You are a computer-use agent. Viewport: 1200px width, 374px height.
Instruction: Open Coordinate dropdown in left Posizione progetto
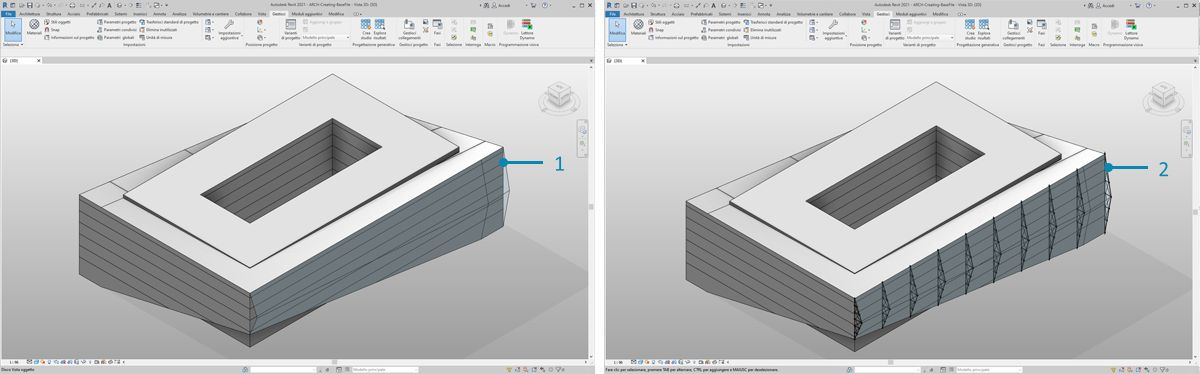(x=261, y=30)
